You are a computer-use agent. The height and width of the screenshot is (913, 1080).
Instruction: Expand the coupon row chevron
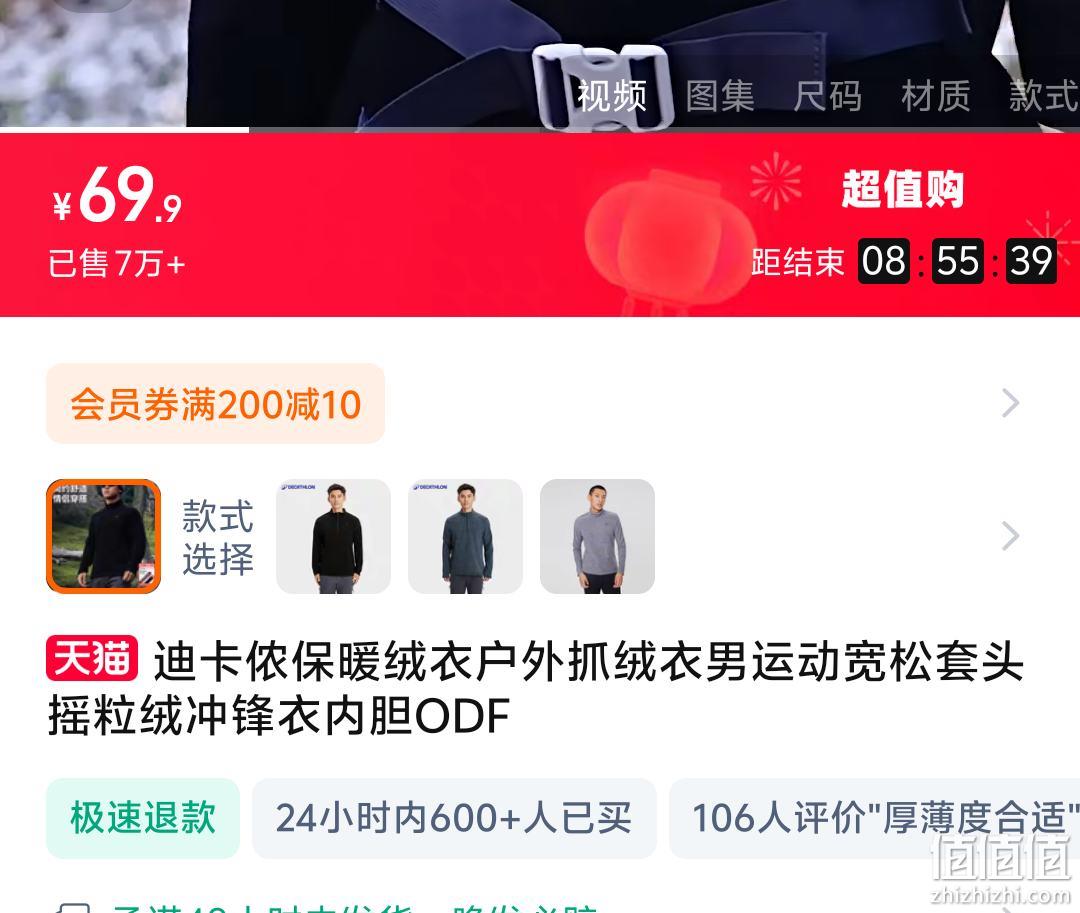[1010, 403]
